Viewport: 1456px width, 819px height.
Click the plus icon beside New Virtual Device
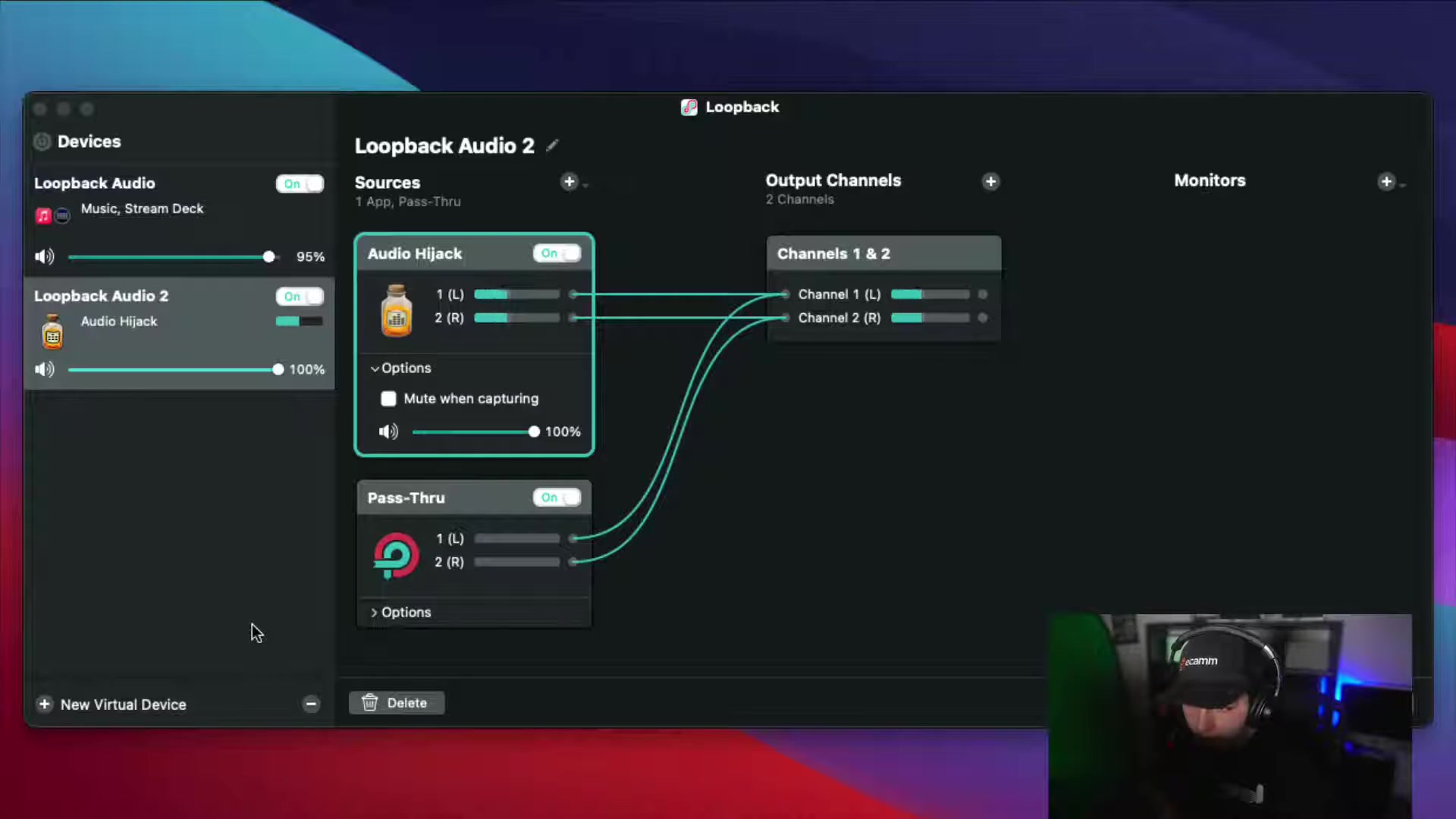tap(44, 704)
